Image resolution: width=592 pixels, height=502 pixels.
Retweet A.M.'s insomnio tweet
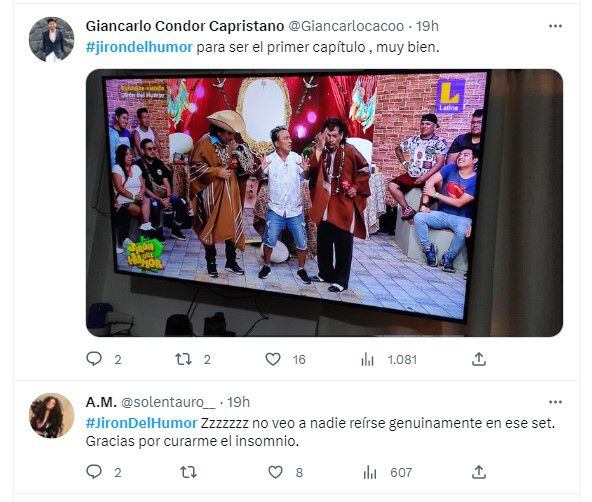[188, 472]
